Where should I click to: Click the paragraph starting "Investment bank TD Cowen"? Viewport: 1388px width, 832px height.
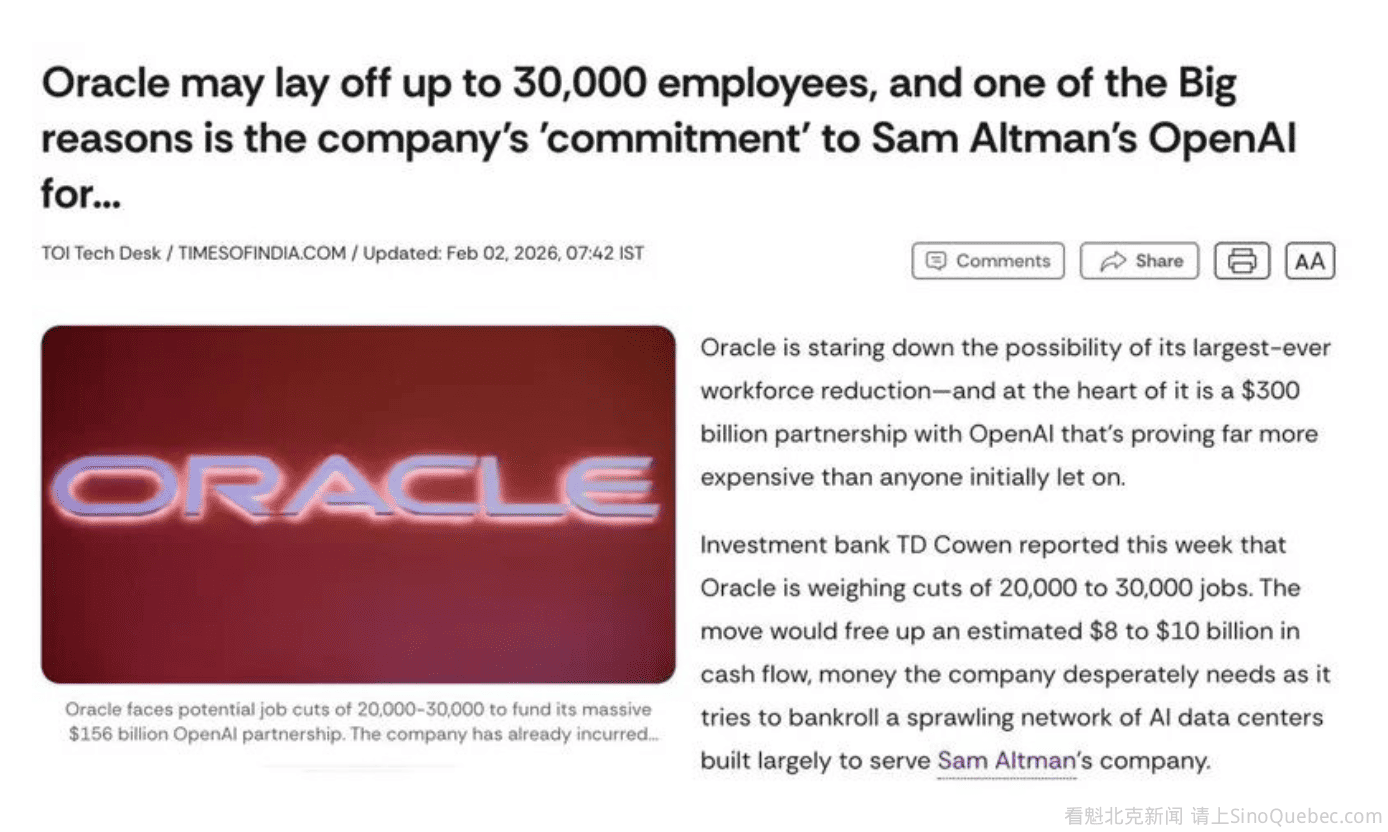click(1014, 652)
